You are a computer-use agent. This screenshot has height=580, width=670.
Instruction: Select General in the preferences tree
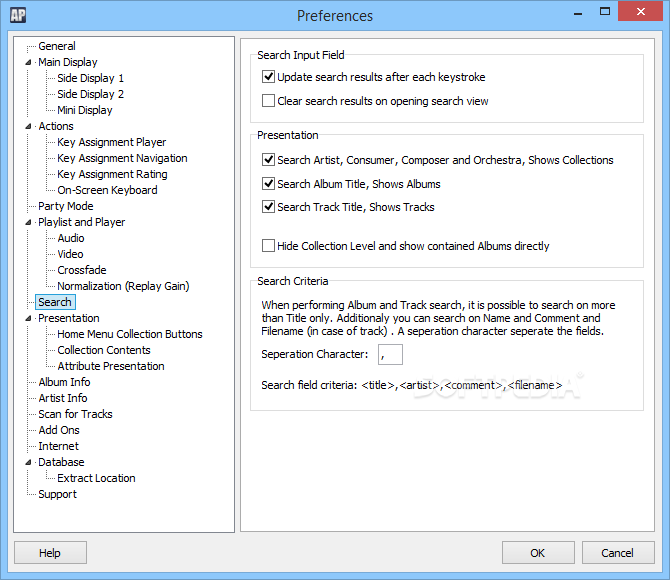tap(57, 46)
